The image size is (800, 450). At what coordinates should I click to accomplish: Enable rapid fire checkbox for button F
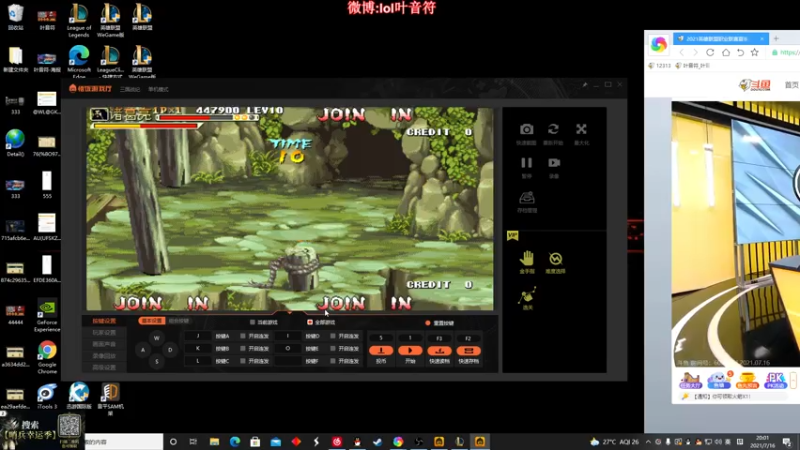coord(333,361)
